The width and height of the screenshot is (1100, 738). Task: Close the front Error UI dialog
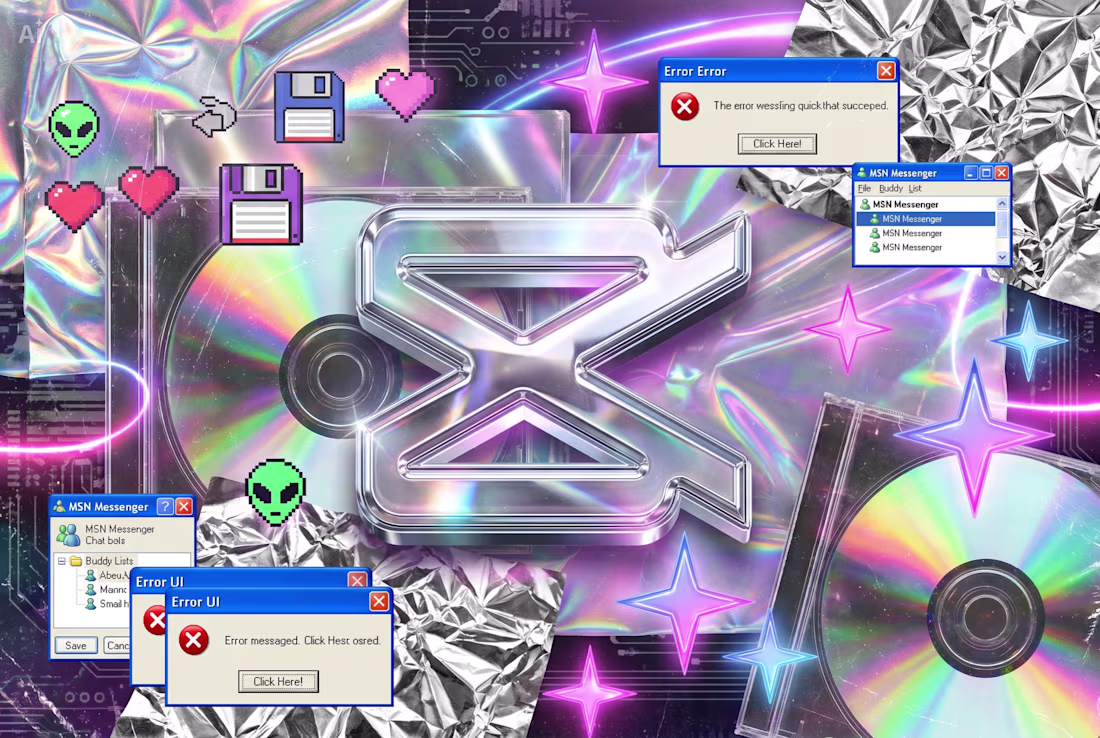click(x=379, y=601)
